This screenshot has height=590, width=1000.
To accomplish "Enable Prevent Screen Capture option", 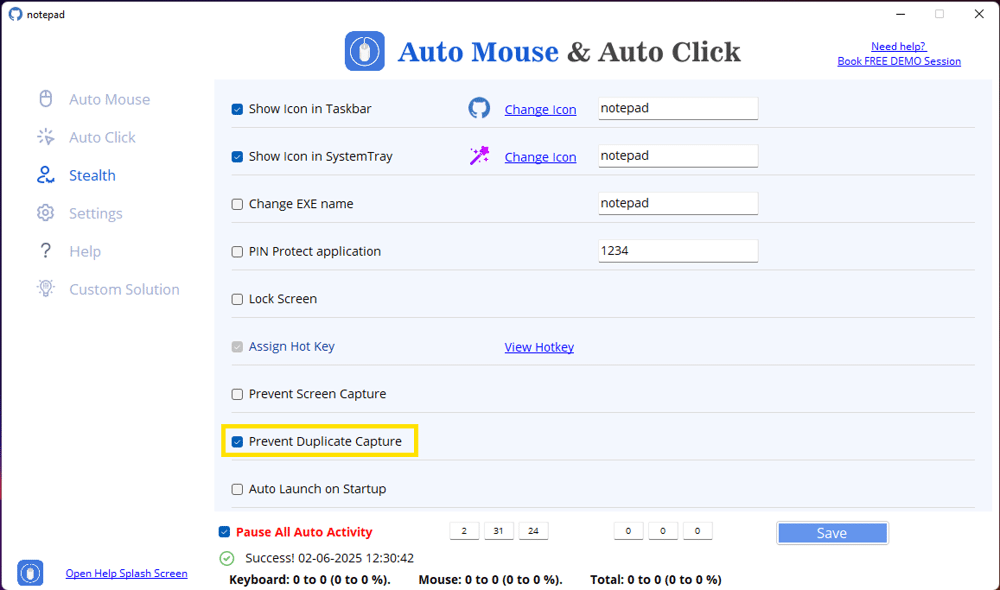I will 237,394.
